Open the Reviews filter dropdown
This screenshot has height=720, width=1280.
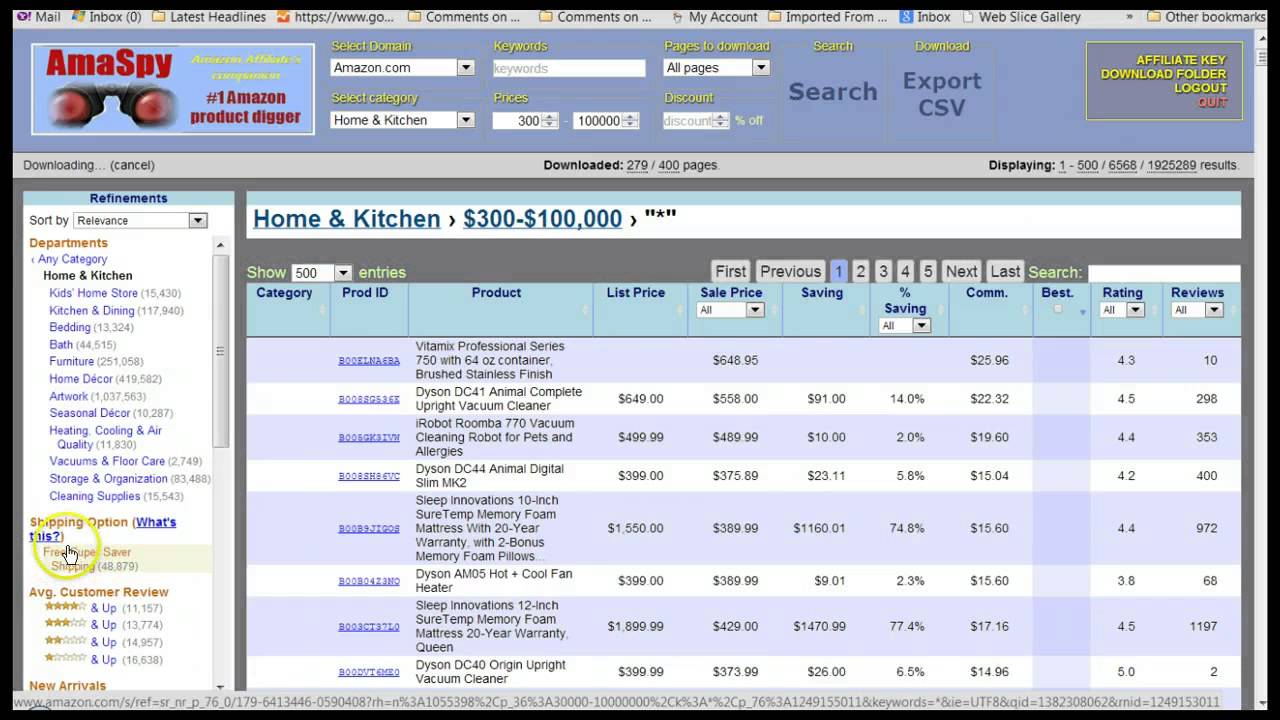click(x=1198, y=310)
